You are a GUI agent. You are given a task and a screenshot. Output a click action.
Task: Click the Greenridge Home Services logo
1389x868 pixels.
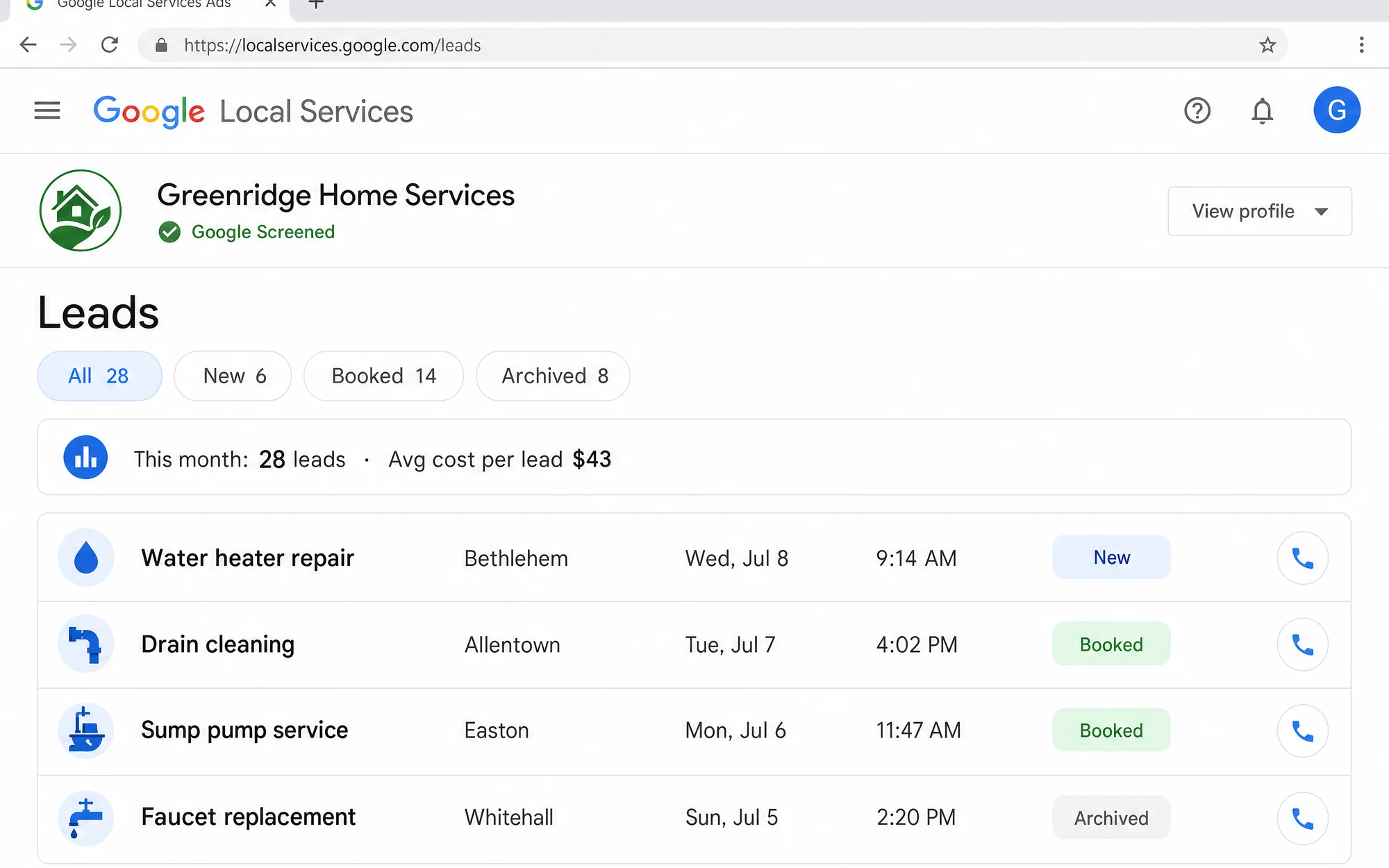point(81,210)
